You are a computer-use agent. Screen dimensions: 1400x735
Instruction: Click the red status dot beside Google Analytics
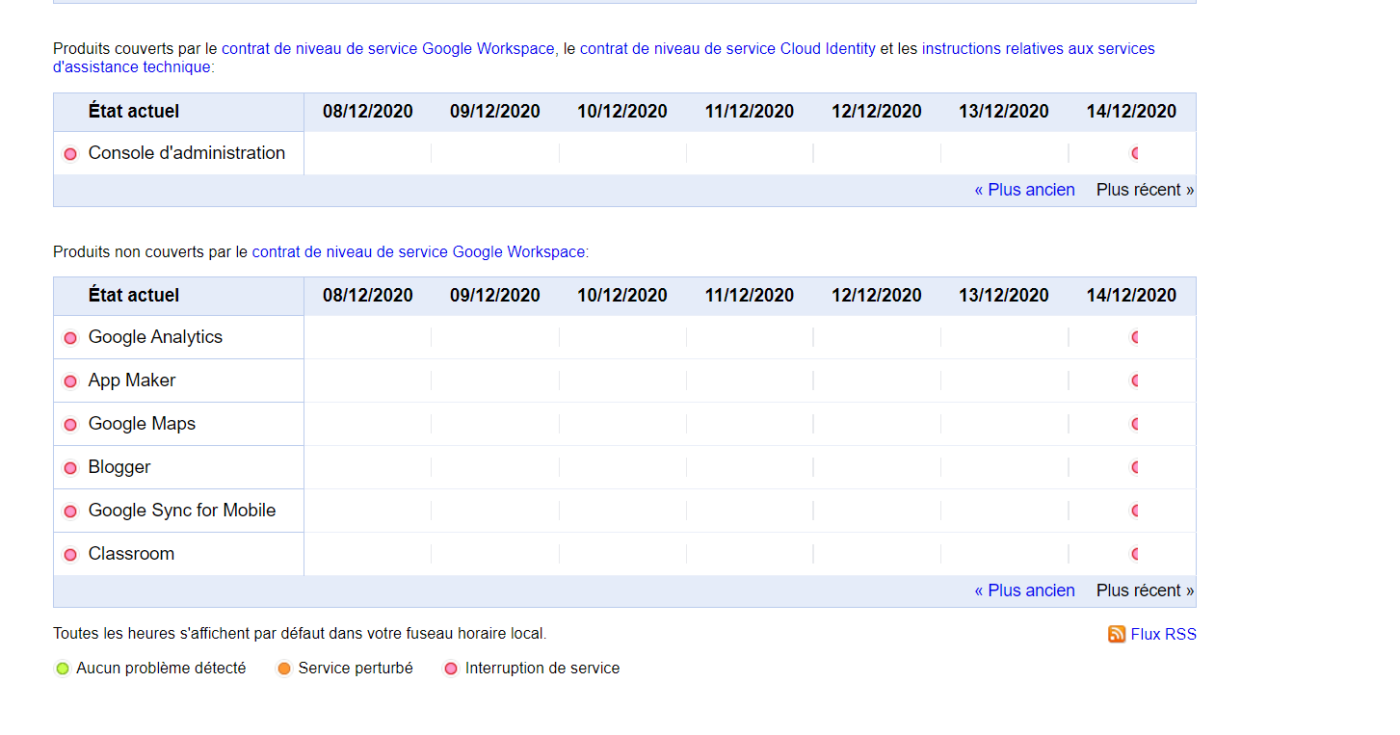pos(70,338)
